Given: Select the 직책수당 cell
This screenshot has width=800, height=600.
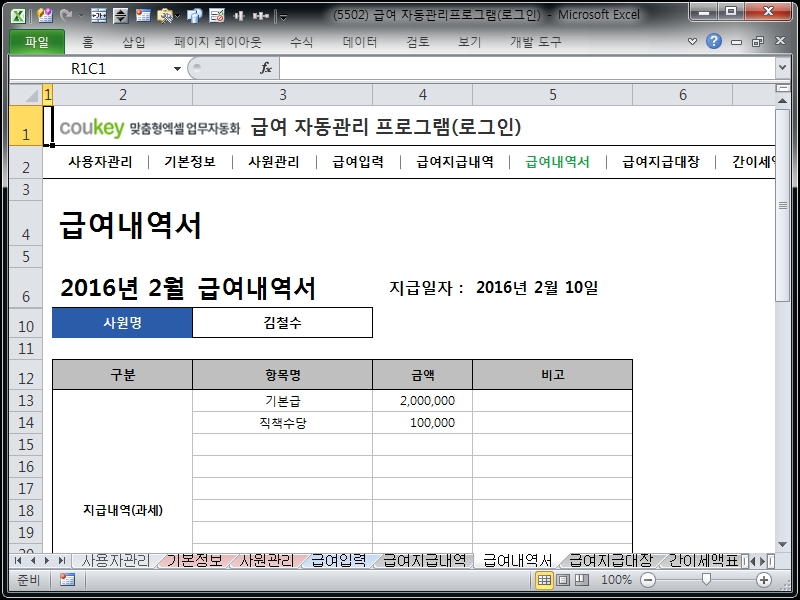Looking at the screenshot, I should (x=283, y=422).
